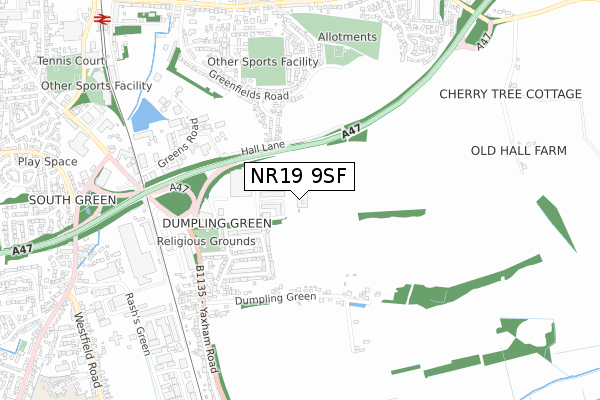
Task: Click the B1135 Yaxham Road label
Action: click(x=207, y=319)
